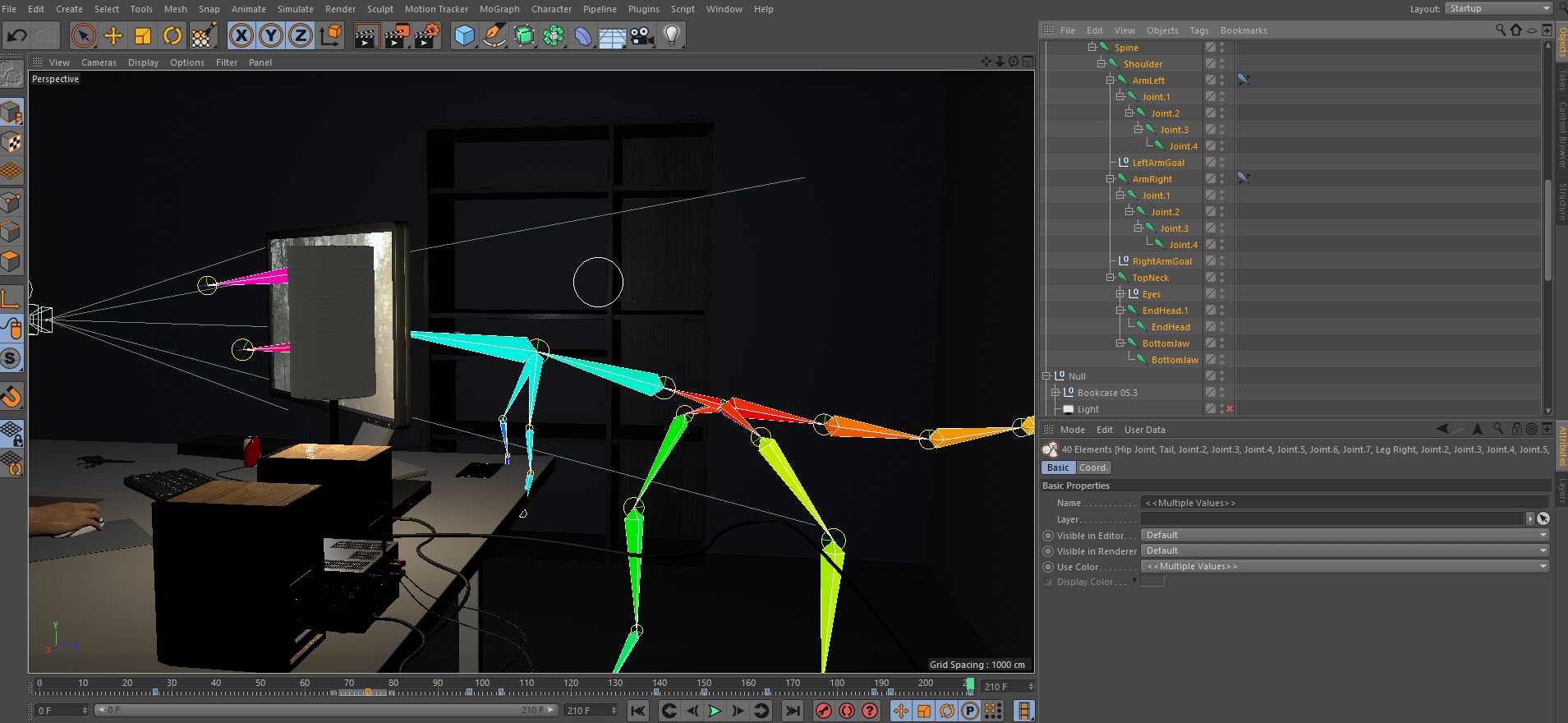Open the Use Color dropdown
The height and width of the screenshot is (723, 1568).
tap(1345, 566)
